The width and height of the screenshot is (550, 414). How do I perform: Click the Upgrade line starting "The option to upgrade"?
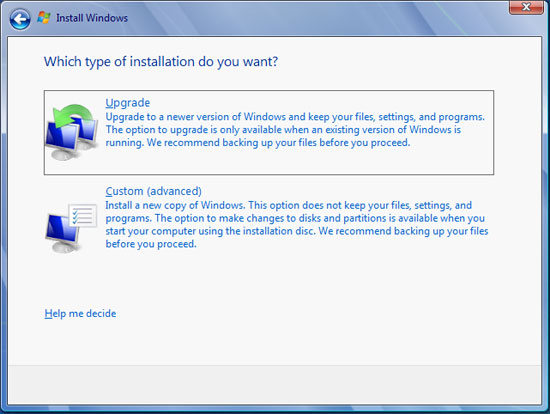283,130
